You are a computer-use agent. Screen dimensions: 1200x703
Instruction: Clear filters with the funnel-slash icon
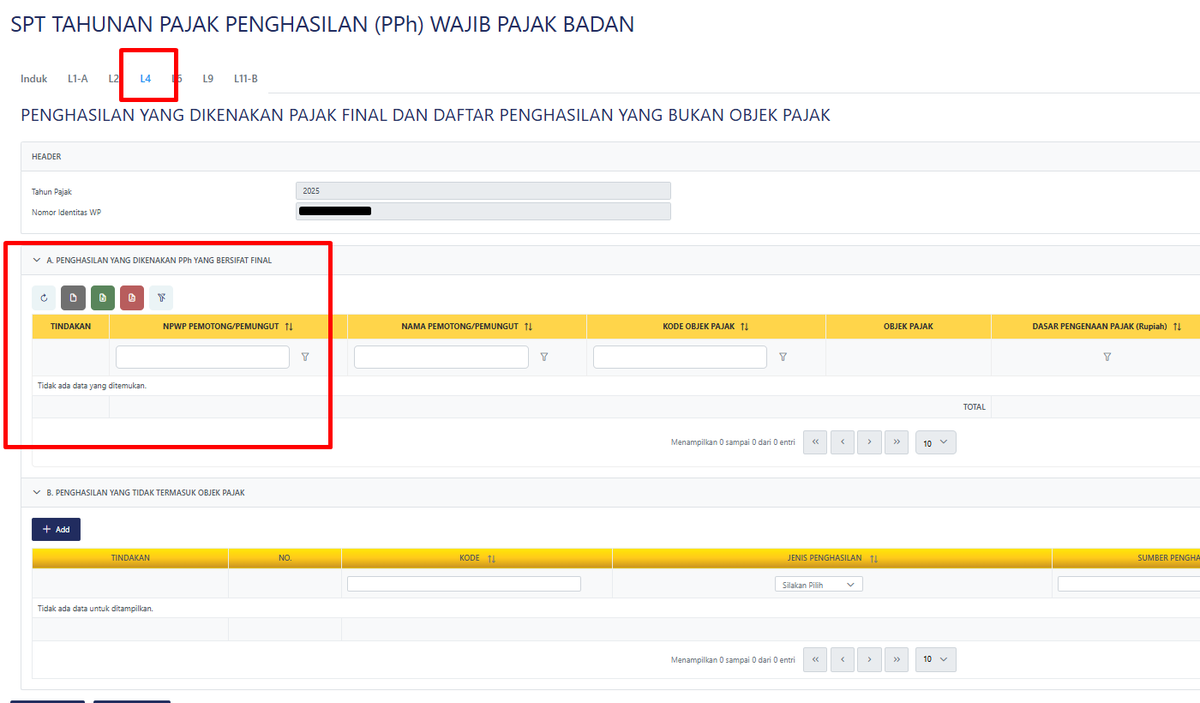[x=161, y=297]
